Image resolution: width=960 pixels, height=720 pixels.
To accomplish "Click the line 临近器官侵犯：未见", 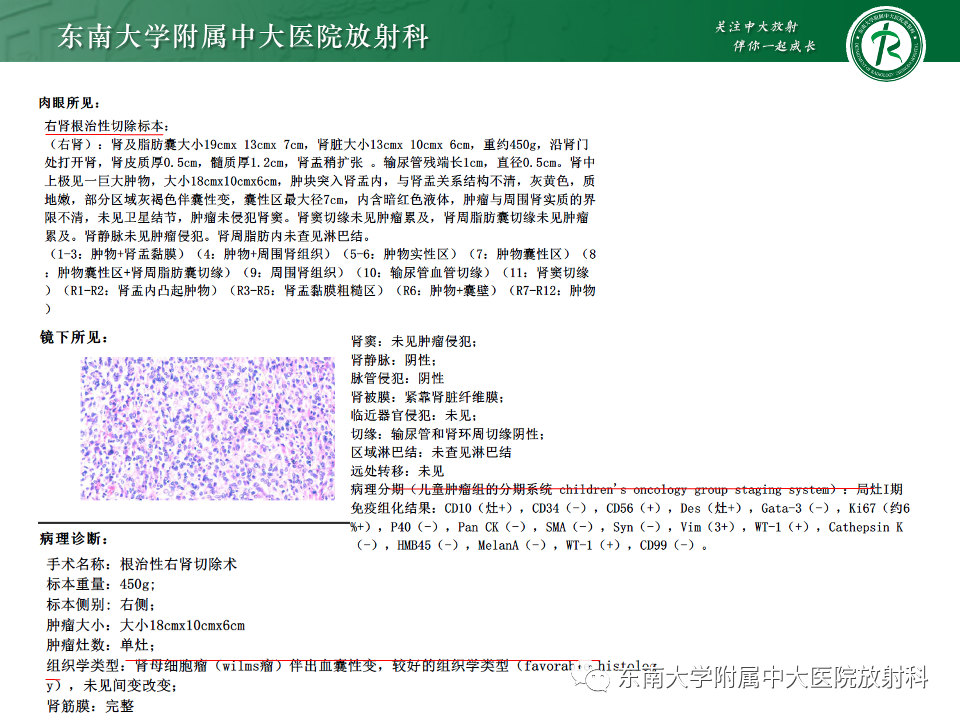I will [x=414, y=416].
